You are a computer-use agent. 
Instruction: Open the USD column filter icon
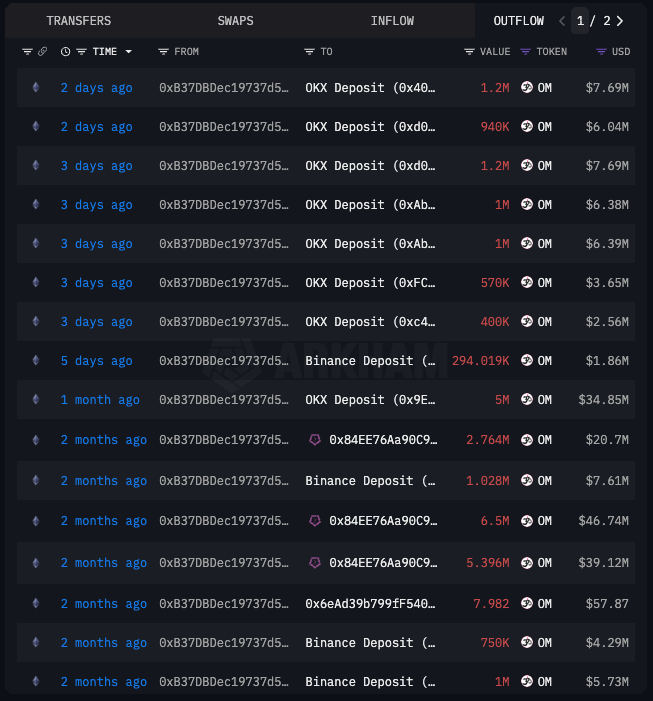[x=600, y=51]
